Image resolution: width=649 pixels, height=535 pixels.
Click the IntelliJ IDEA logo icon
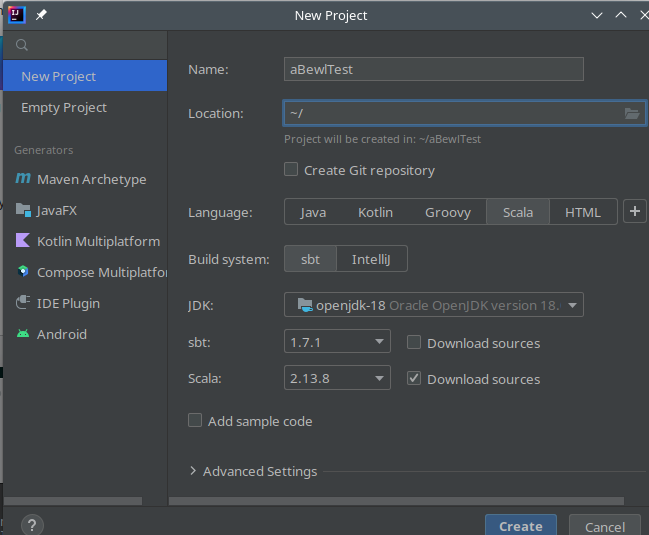[17, 15]
